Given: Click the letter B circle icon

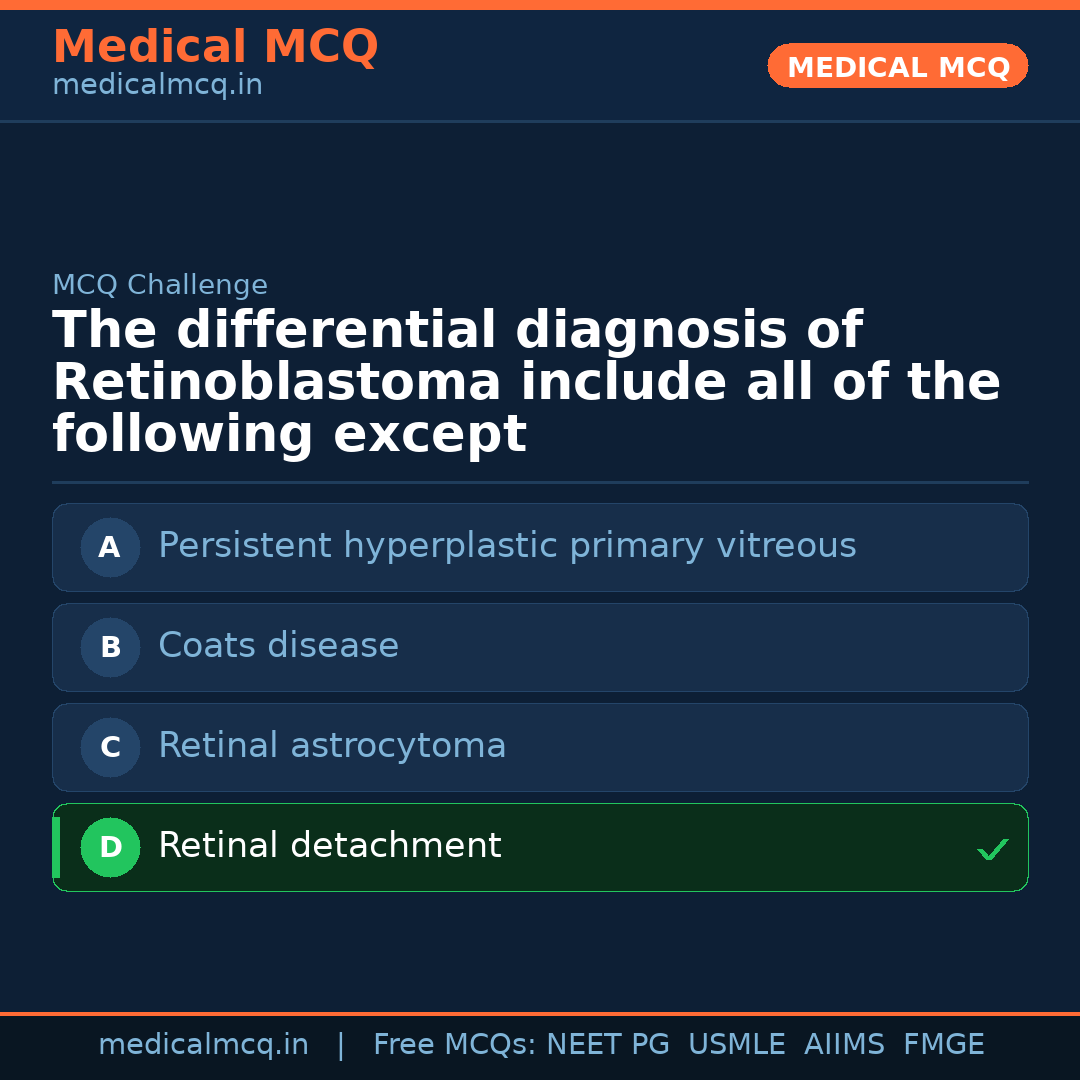Looking at the screenshot, I should (110, 648).
